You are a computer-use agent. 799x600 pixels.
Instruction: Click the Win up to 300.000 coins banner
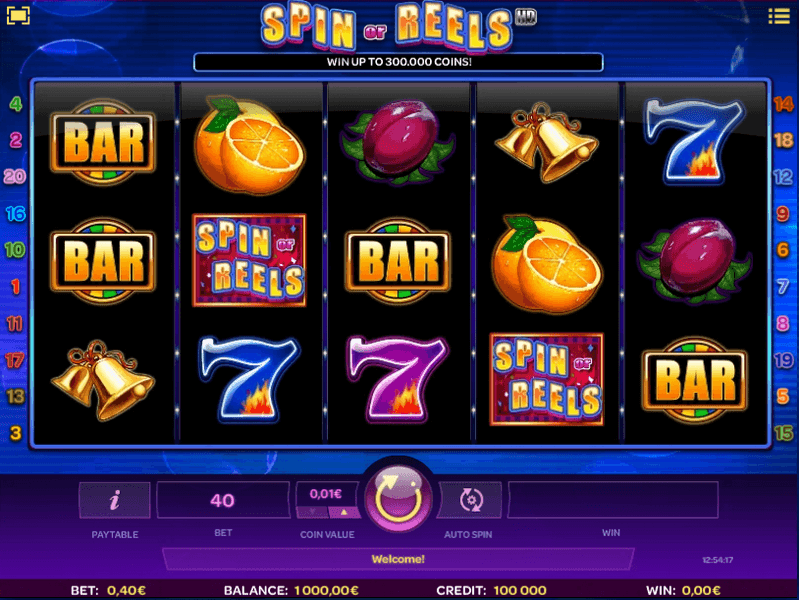click(398, 62)
